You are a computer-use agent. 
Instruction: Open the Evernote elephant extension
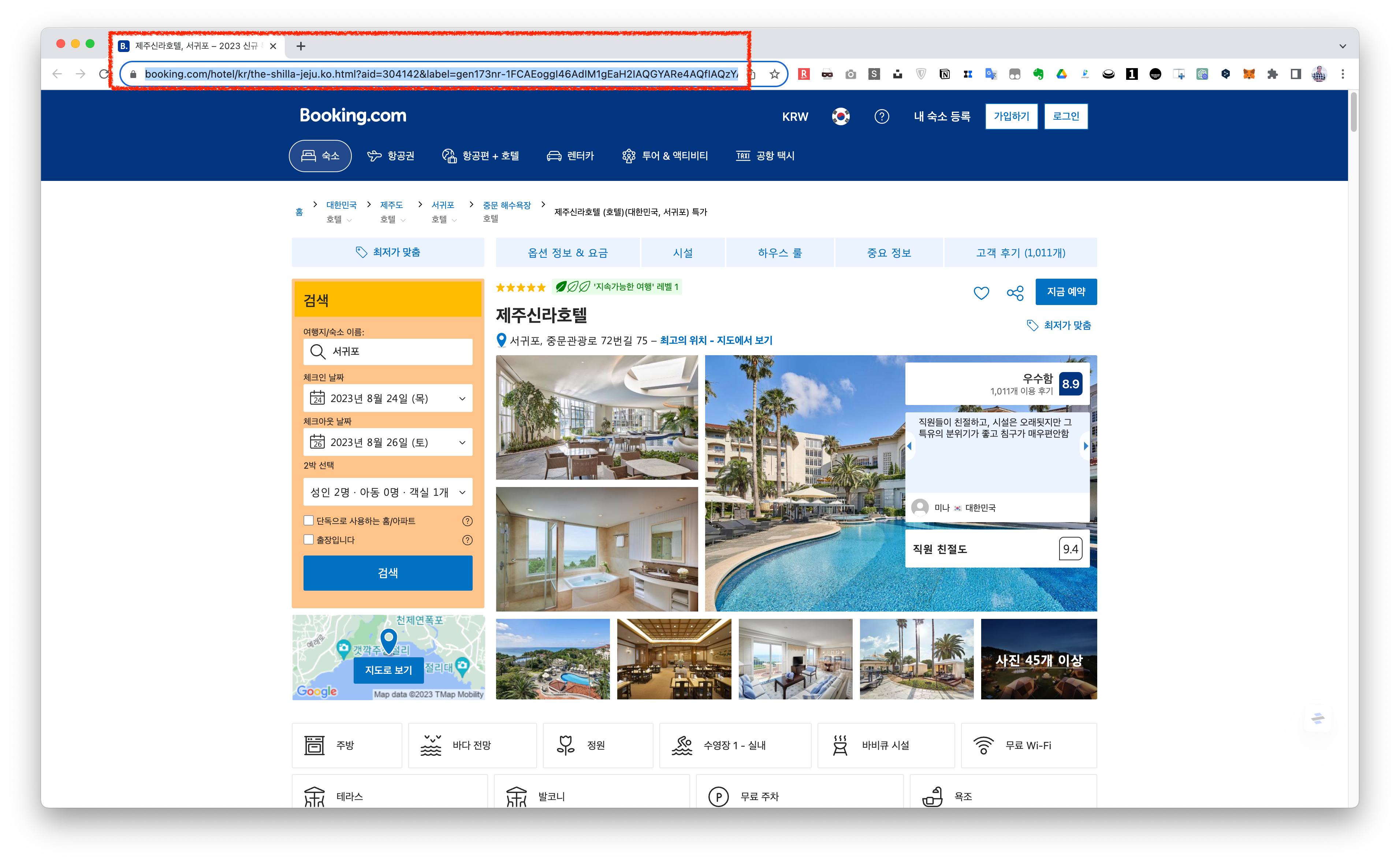[x=1038, y=74]
